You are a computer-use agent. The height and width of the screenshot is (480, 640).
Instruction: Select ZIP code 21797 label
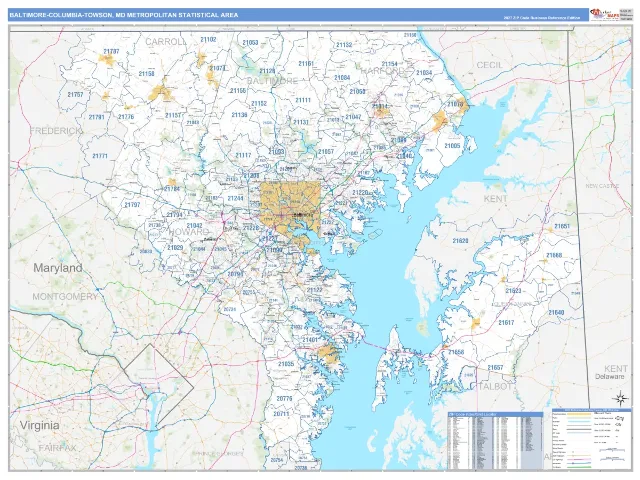[132, 205]
